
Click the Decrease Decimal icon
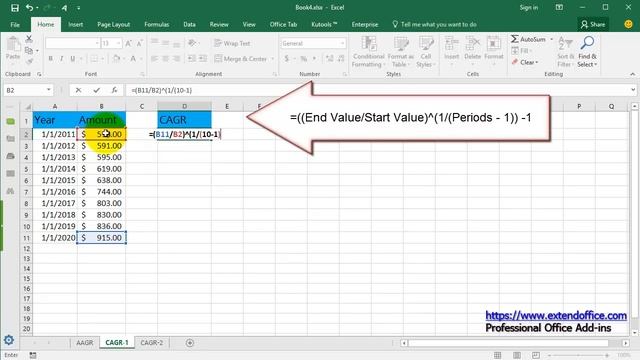coord(341,59)
